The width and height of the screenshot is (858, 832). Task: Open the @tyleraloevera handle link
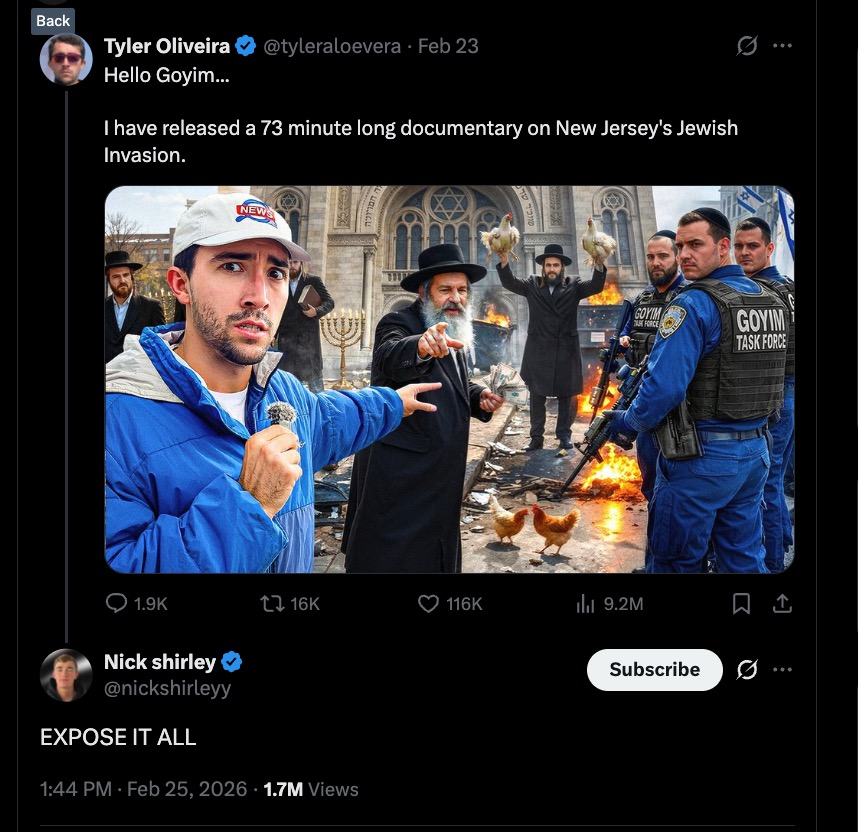(332, 46)
